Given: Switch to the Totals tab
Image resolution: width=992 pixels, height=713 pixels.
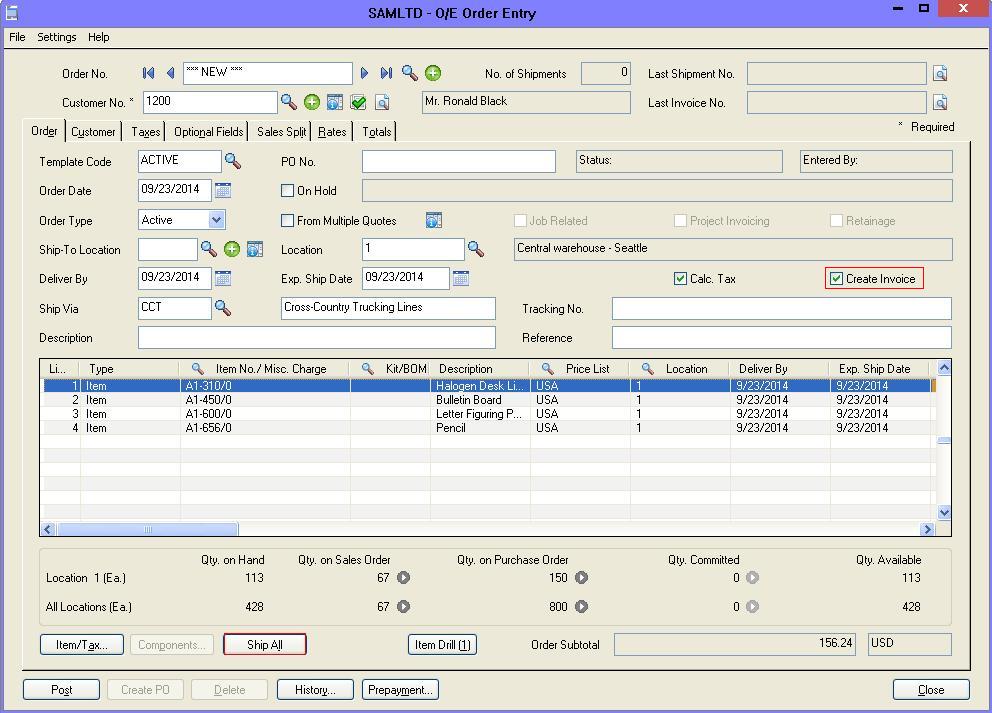Looking at the screenshot, I should click(376, 132).
